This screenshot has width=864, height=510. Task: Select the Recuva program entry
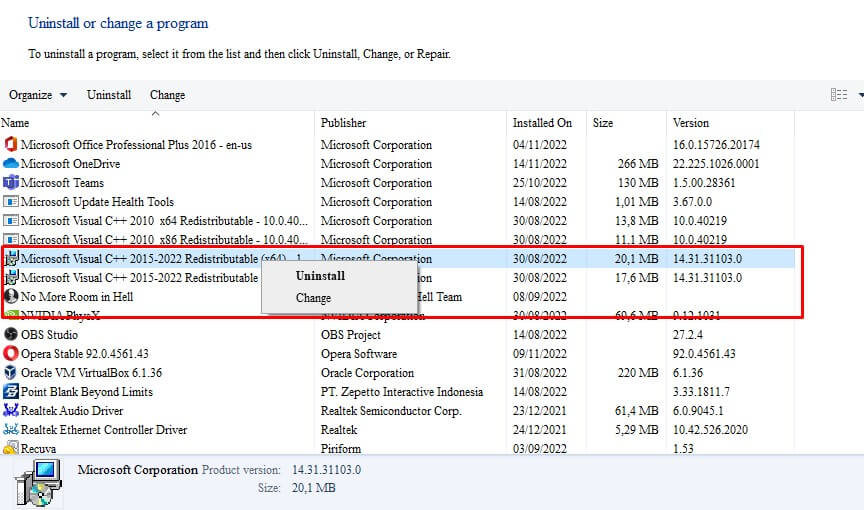(37, 449)
